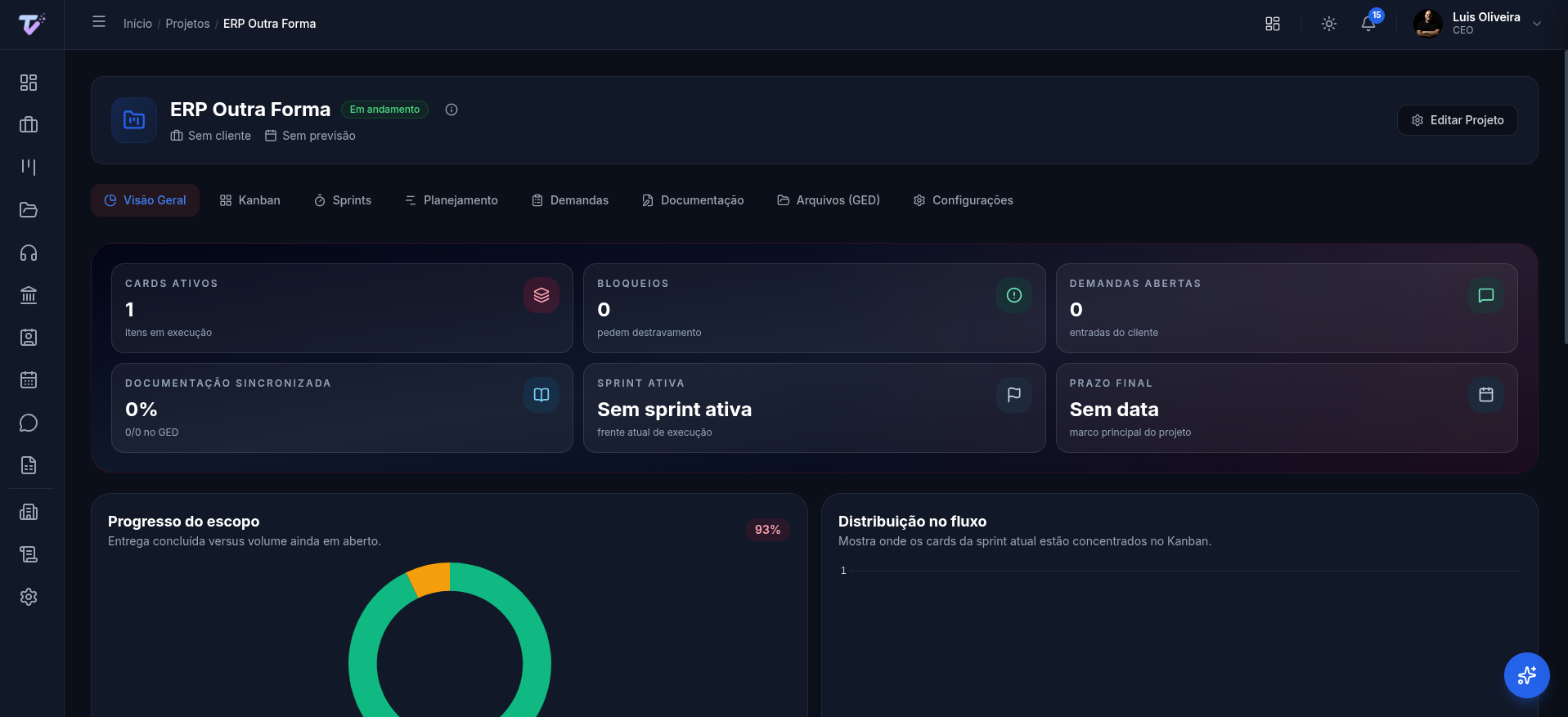This screenshot has height=717, width=1568.
Task: Click the Itens em execução text
Action: (x=168, y=333)
